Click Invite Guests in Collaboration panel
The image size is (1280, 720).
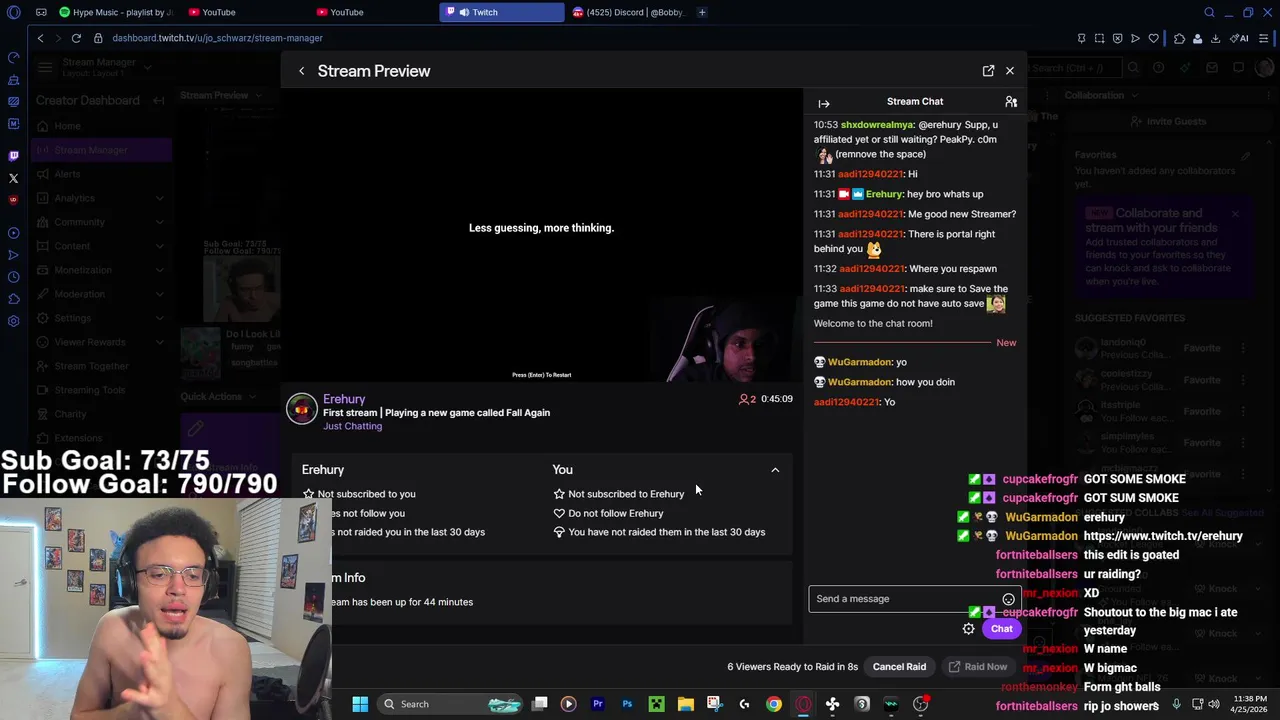[x=1167, y=122]
